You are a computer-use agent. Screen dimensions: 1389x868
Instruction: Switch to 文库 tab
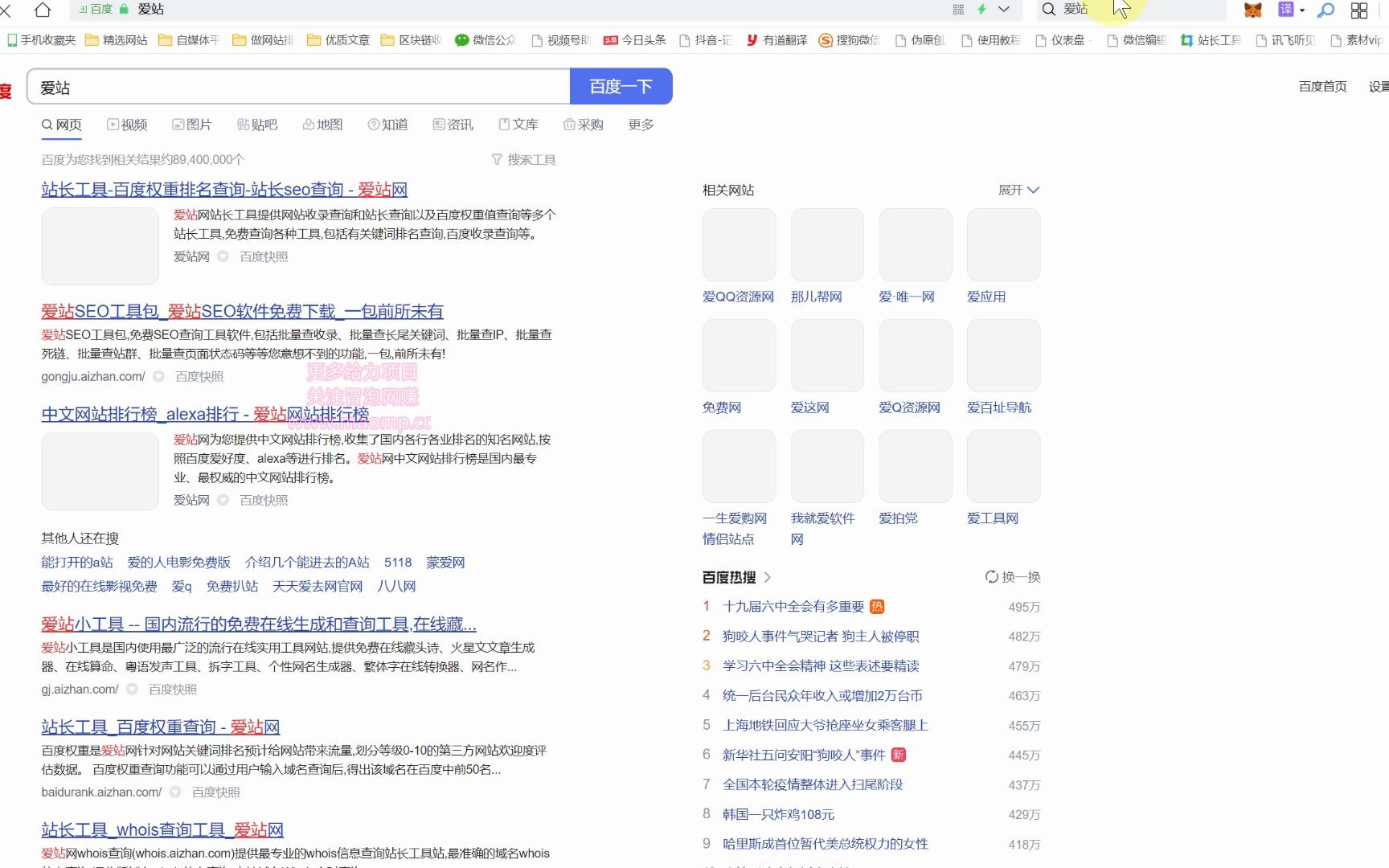click(518, 125)
